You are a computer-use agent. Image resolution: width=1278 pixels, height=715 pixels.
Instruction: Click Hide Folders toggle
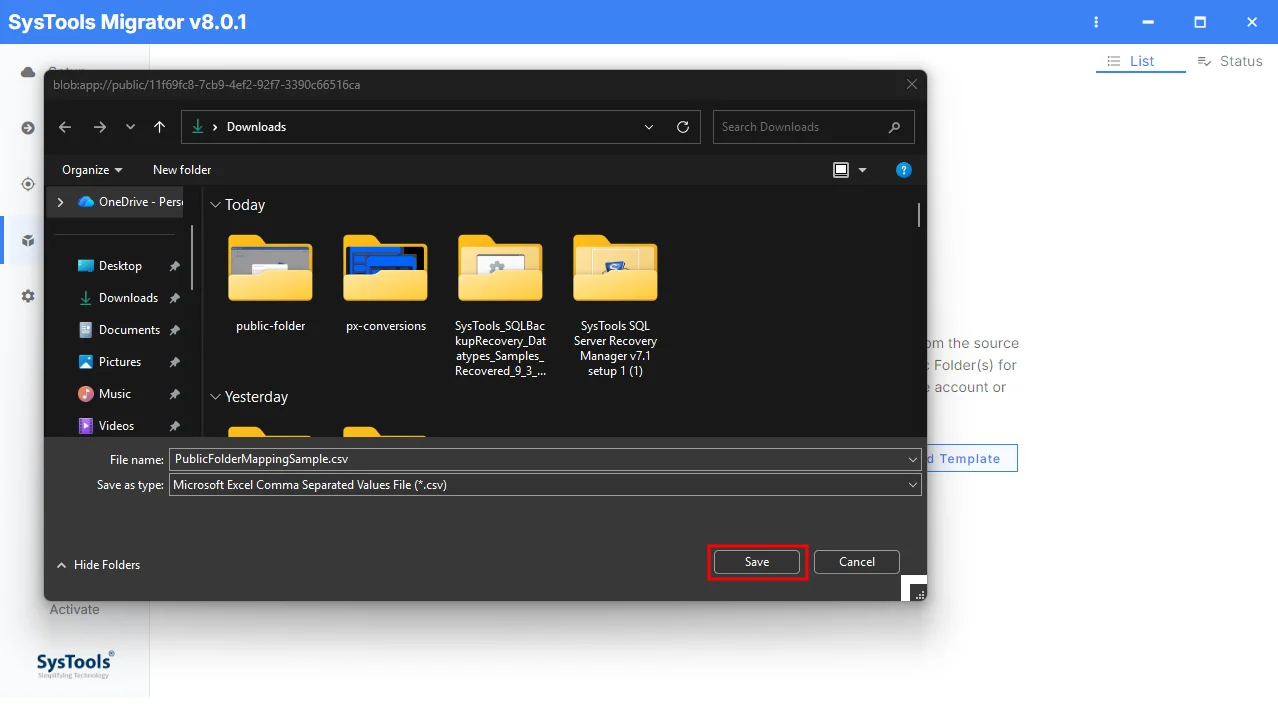coord(98,565)
